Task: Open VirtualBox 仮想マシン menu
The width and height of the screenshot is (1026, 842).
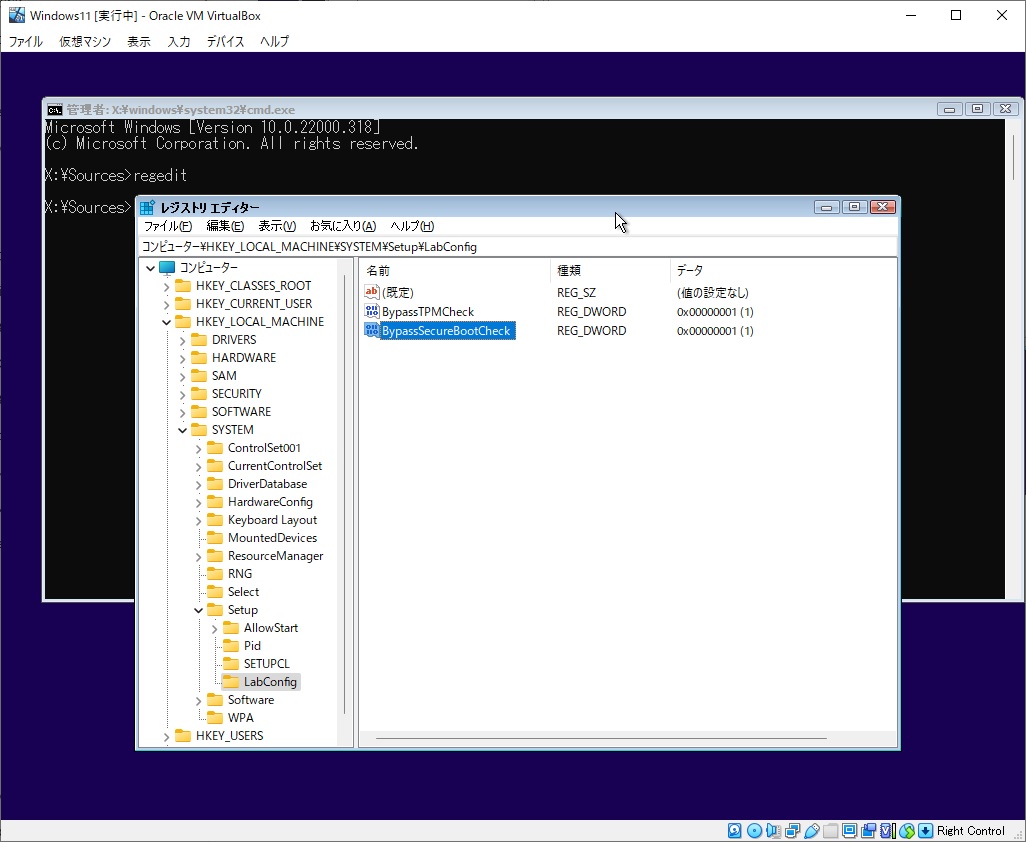Action: pyautogui.click(x=85, y=41)
